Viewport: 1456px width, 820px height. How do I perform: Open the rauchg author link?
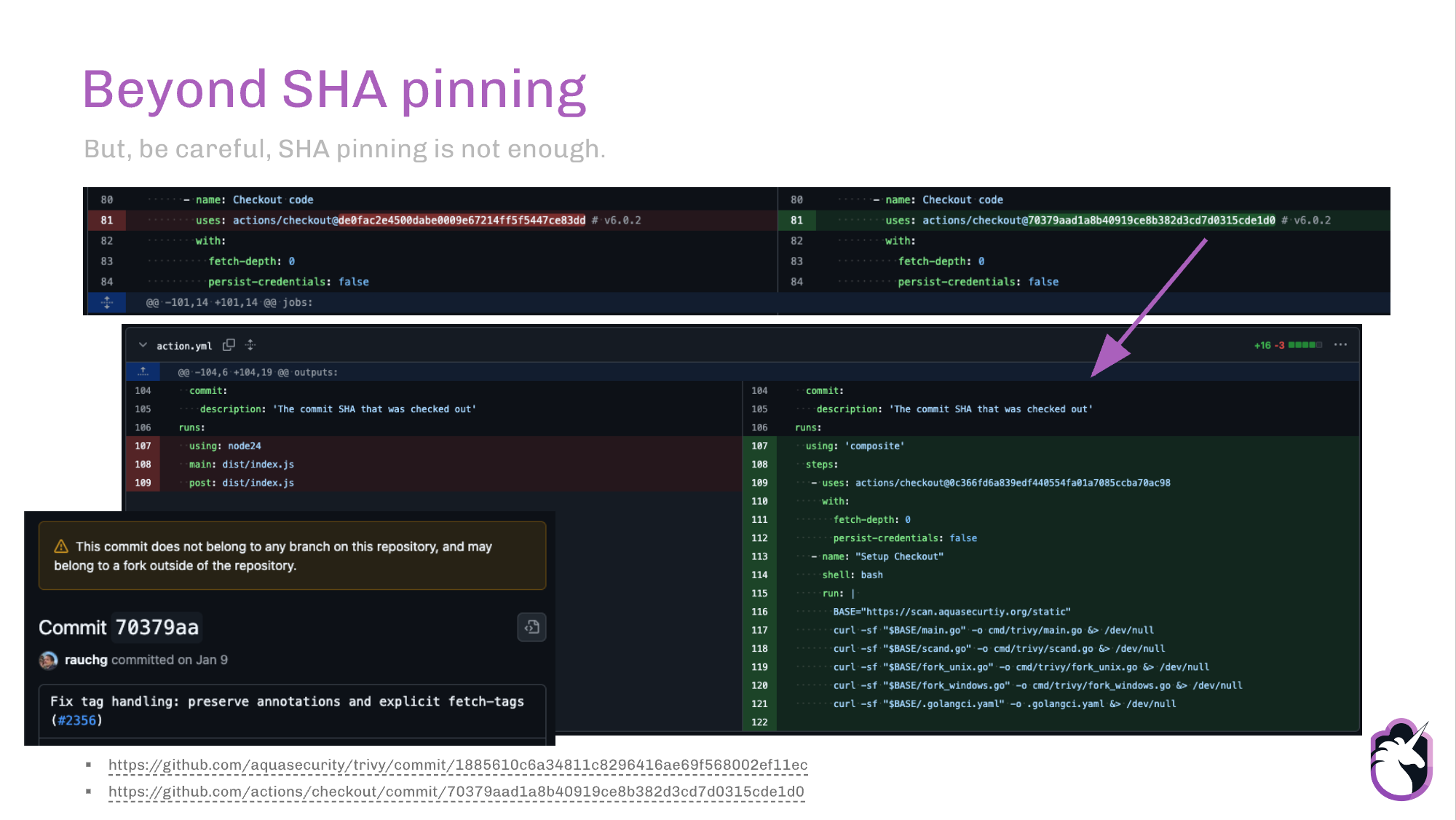click(x=86, y=660)
